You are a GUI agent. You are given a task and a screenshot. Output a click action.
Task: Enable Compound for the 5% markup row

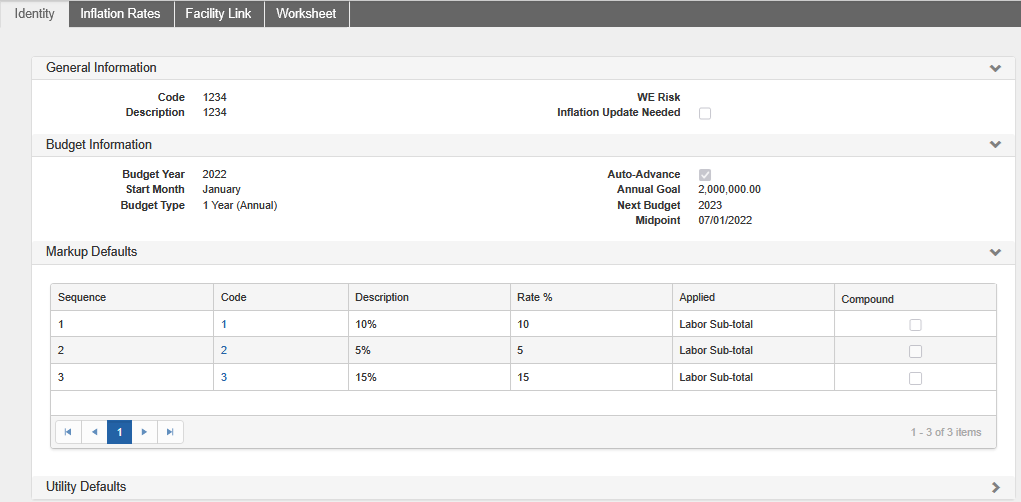[x=915, y=351]
